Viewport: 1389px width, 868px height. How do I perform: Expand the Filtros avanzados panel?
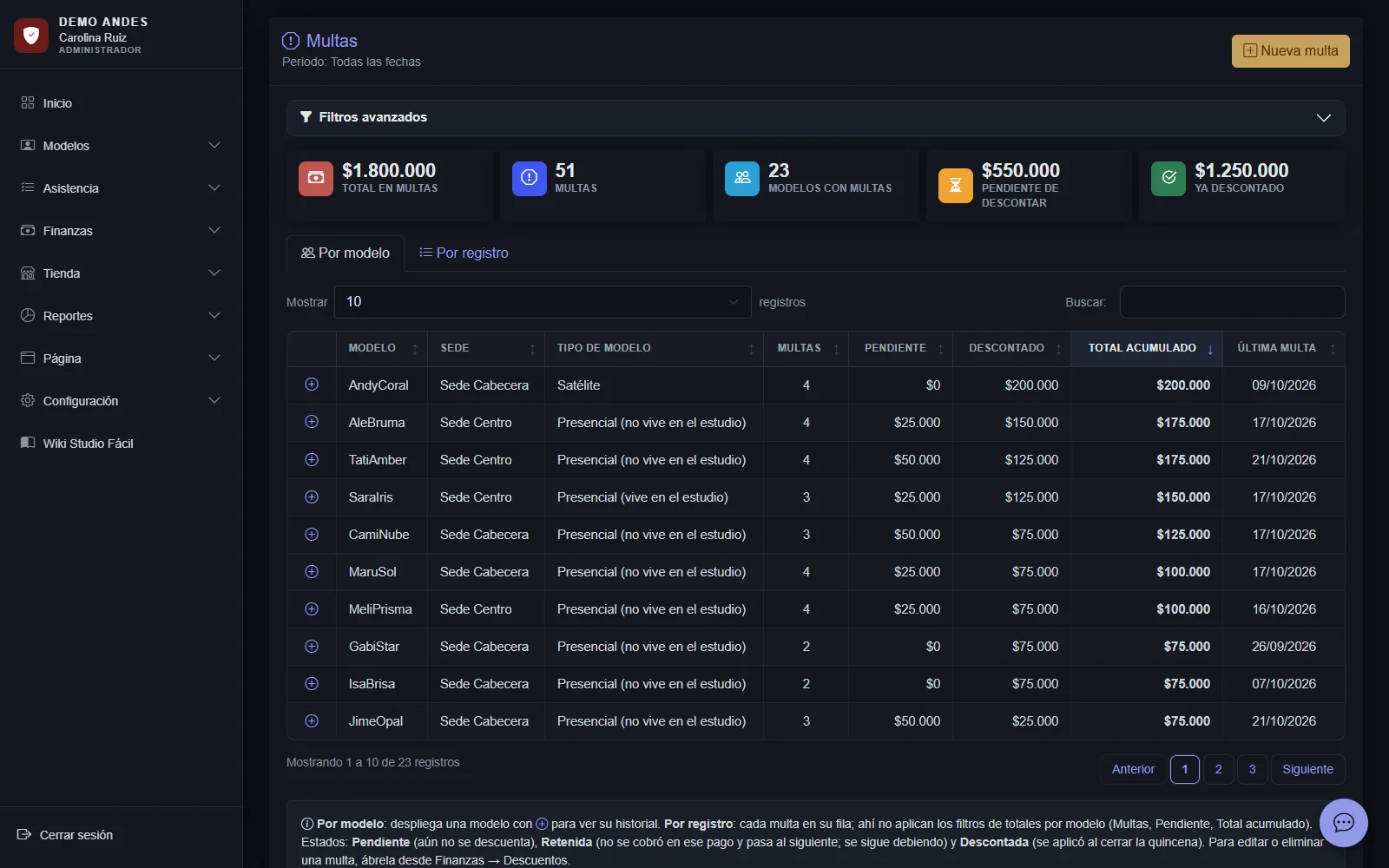point(815,117)
